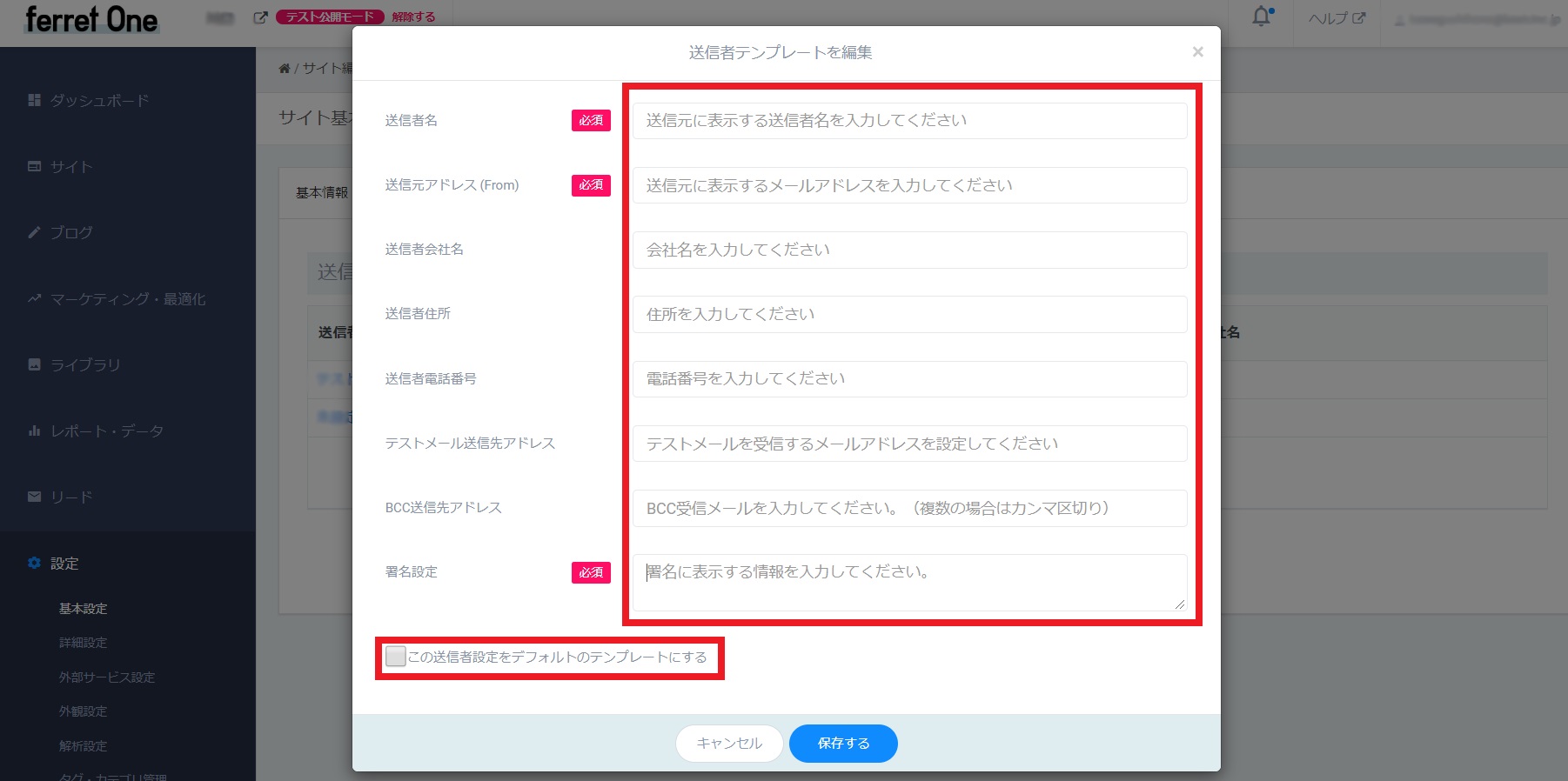Click the open-site external link icon
The width and height of the screenshot is (1568, 781).
click(260, 17)
